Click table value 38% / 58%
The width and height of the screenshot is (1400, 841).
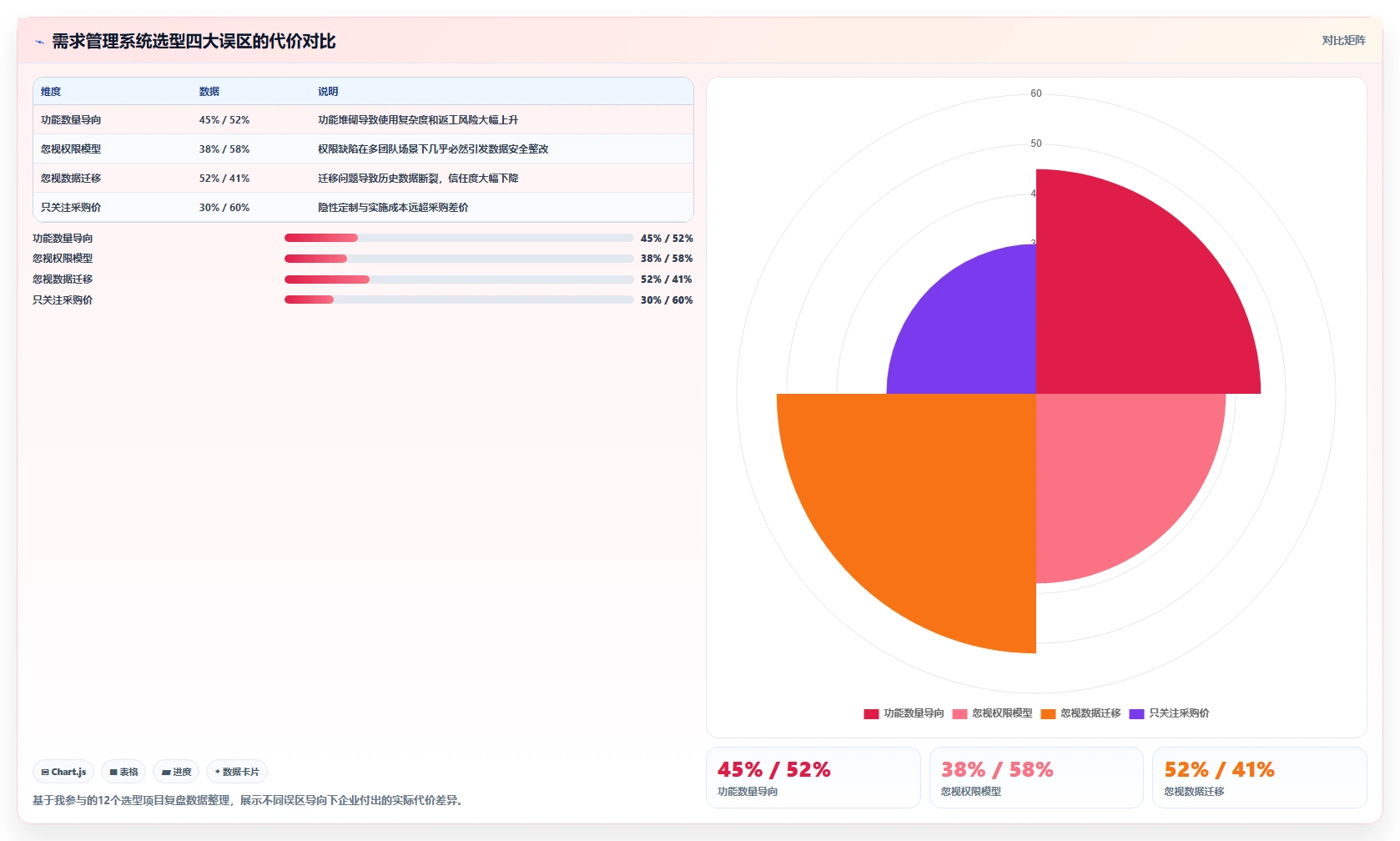tap(224, 149)
